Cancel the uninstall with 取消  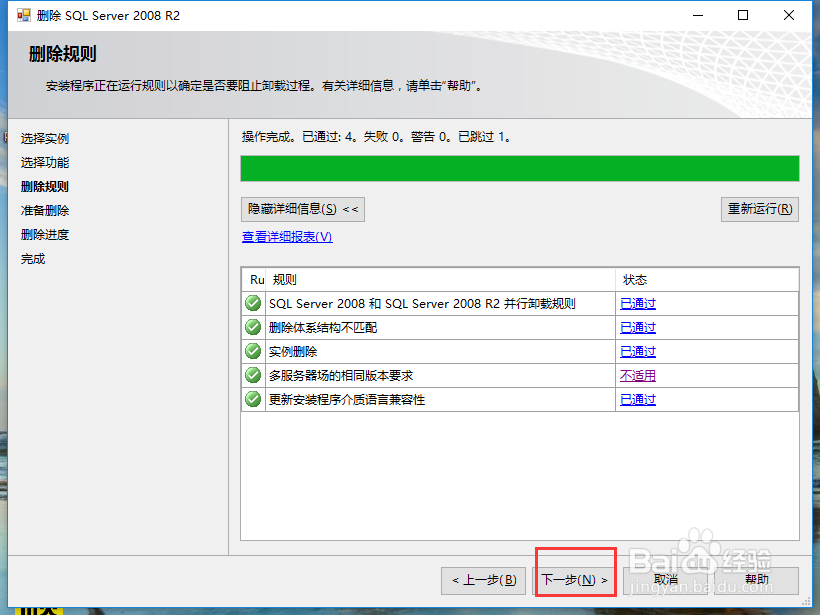[666, 580]
